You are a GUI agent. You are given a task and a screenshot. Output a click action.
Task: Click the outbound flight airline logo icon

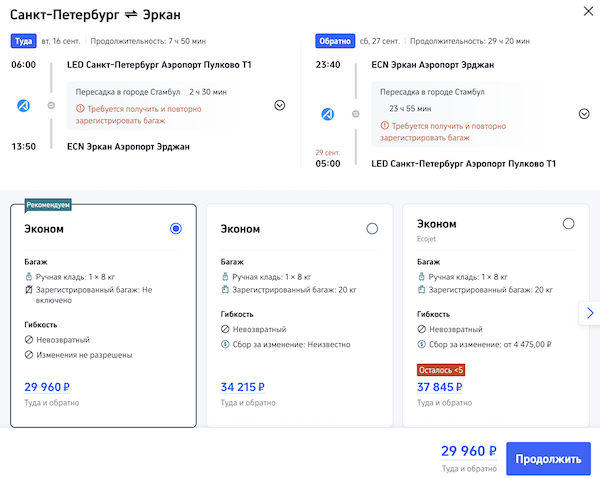(25, 105)
